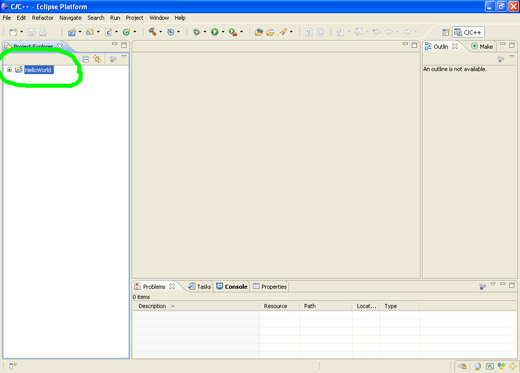
Task: Click the C/C++ perspective button
Action: point(468,32)
